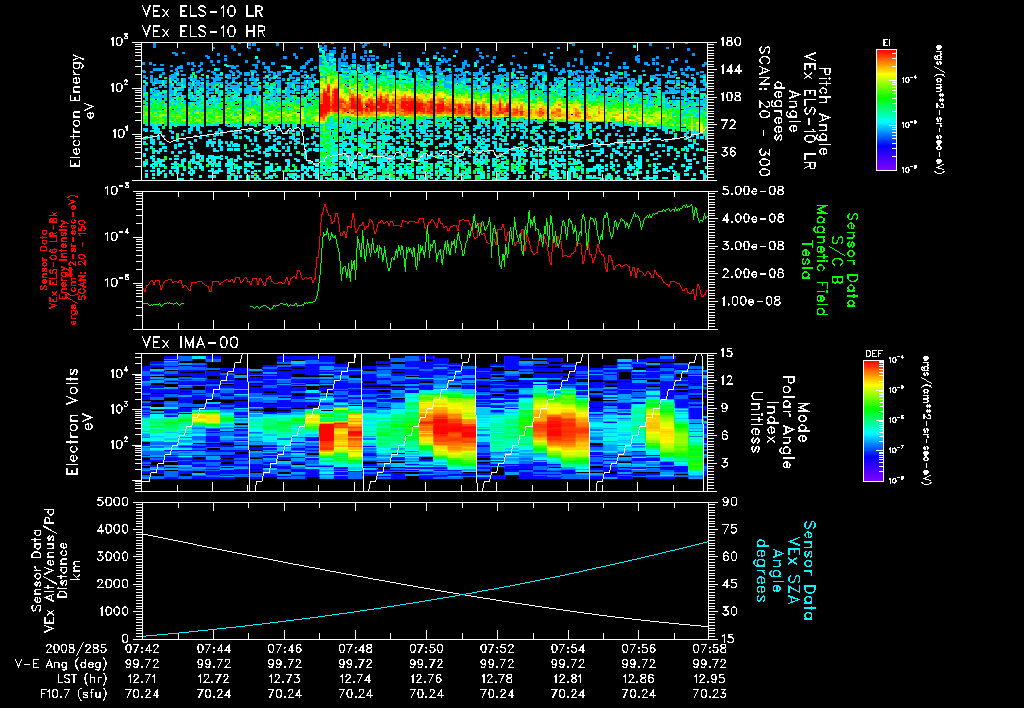Image resolution: width=1024 pixels, height=708 pixels.
Task: Click the 1.00e-08 magnetic field tick
Action: tap(751, 301)
